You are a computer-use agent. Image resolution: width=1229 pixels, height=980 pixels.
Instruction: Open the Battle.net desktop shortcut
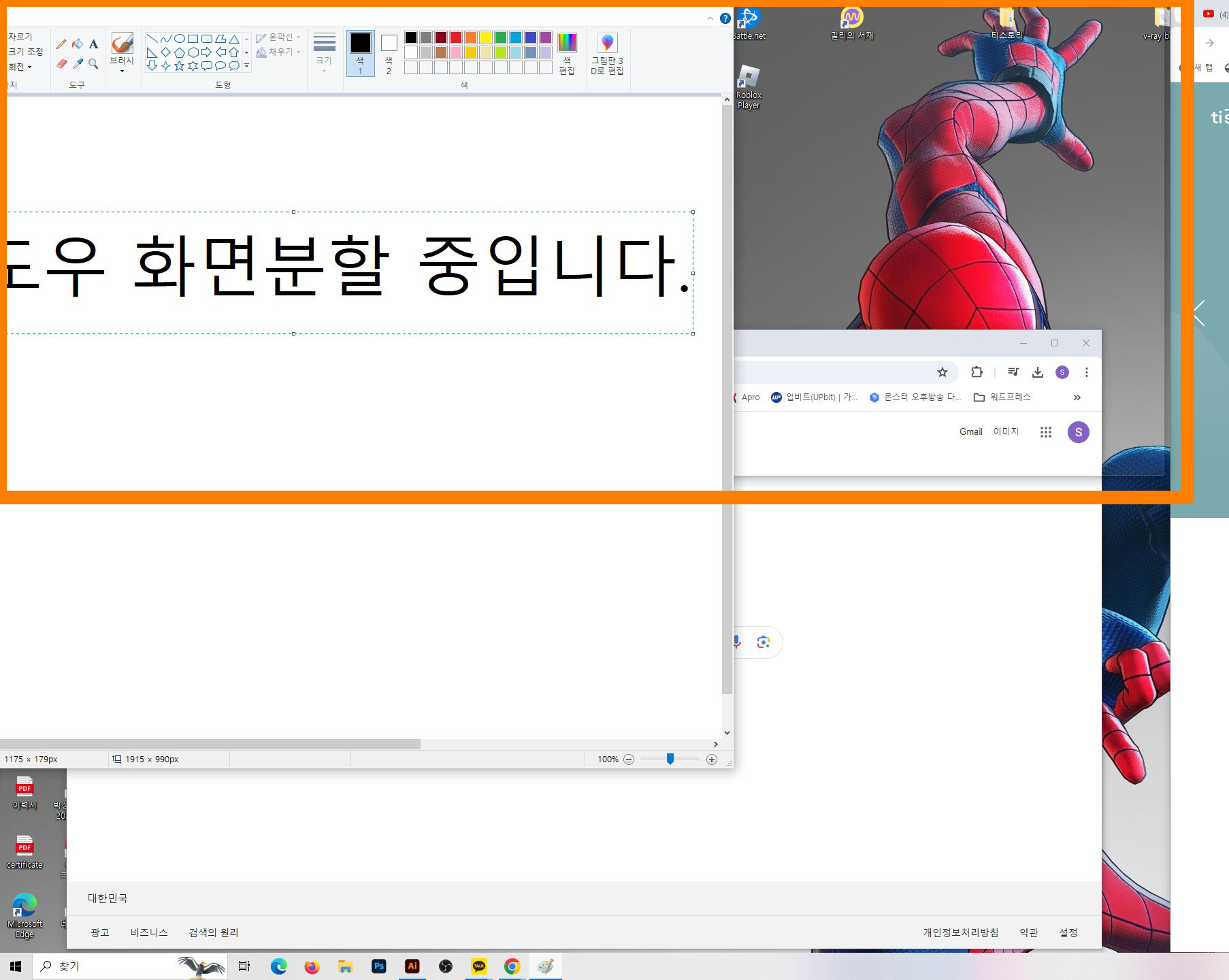(x=749, y=24)
